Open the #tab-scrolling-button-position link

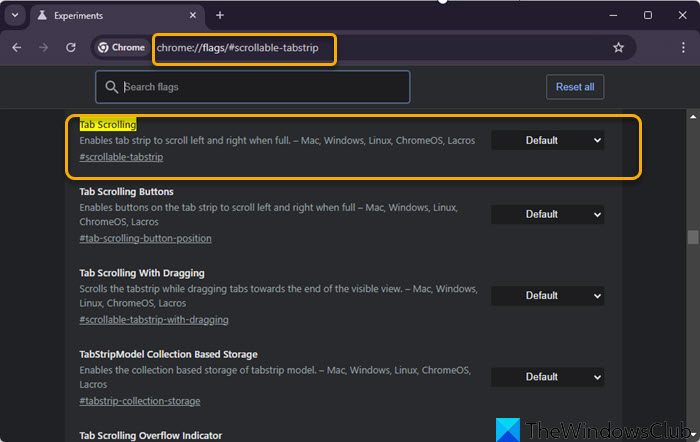[145, 238]
